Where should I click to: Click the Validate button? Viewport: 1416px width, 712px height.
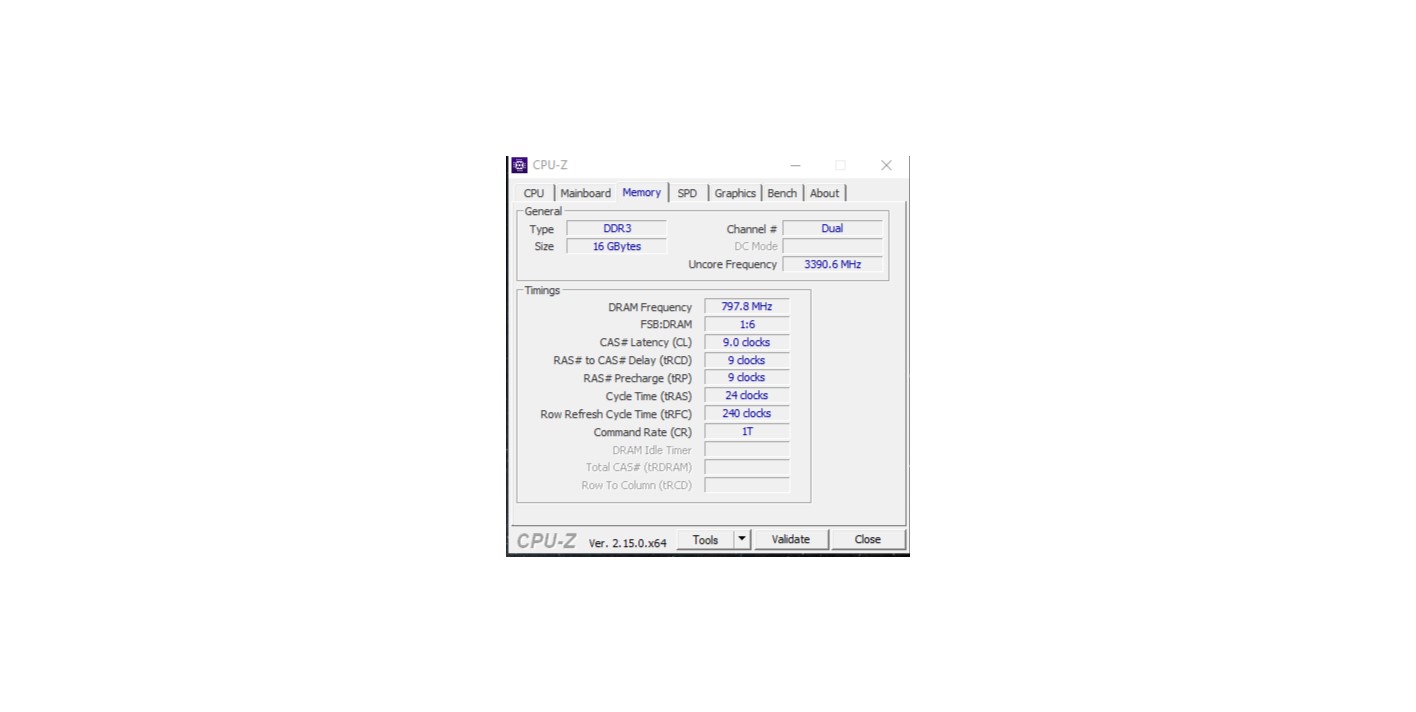[x=790, y=539]
